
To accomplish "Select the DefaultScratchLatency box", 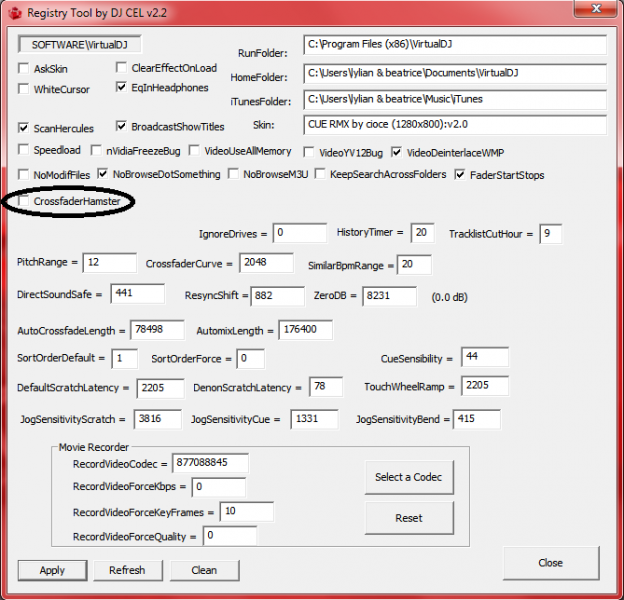I will click(160, 388).
